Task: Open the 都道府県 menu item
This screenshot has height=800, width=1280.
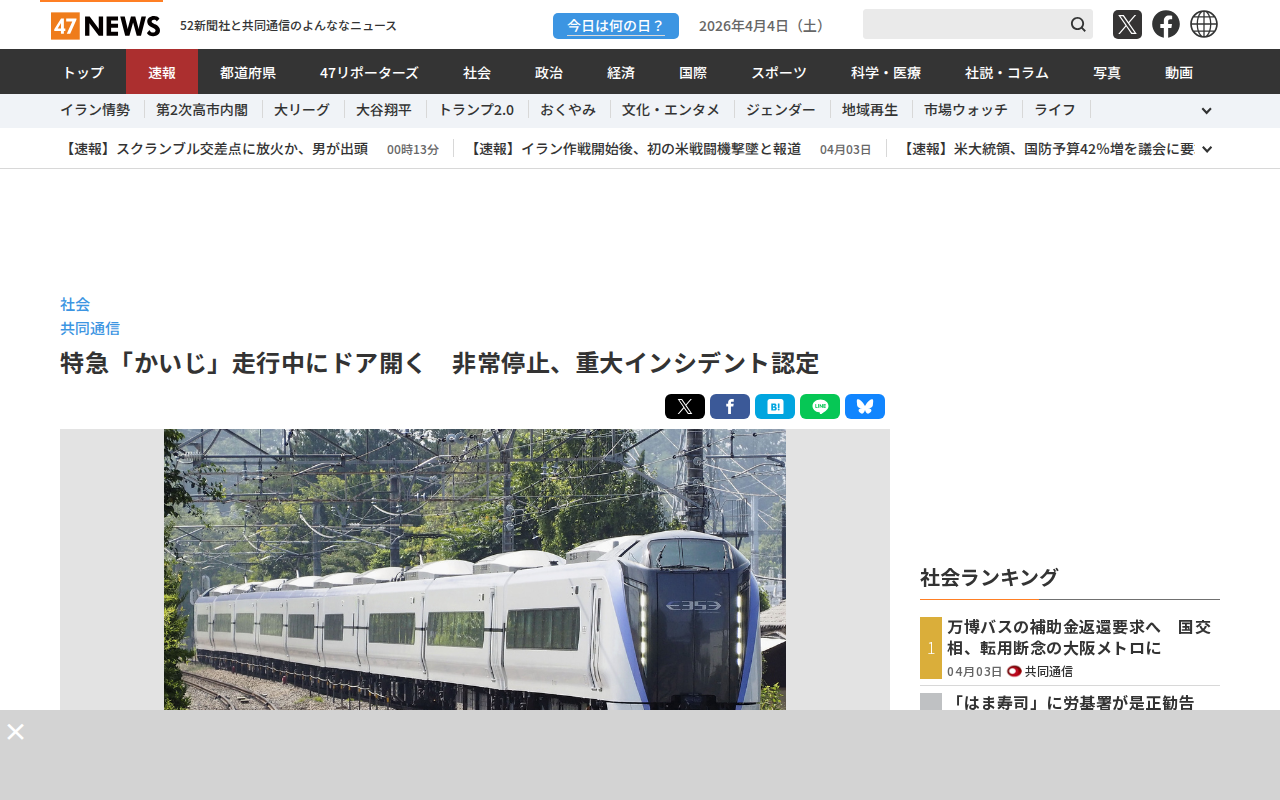Action: [248, 72]
